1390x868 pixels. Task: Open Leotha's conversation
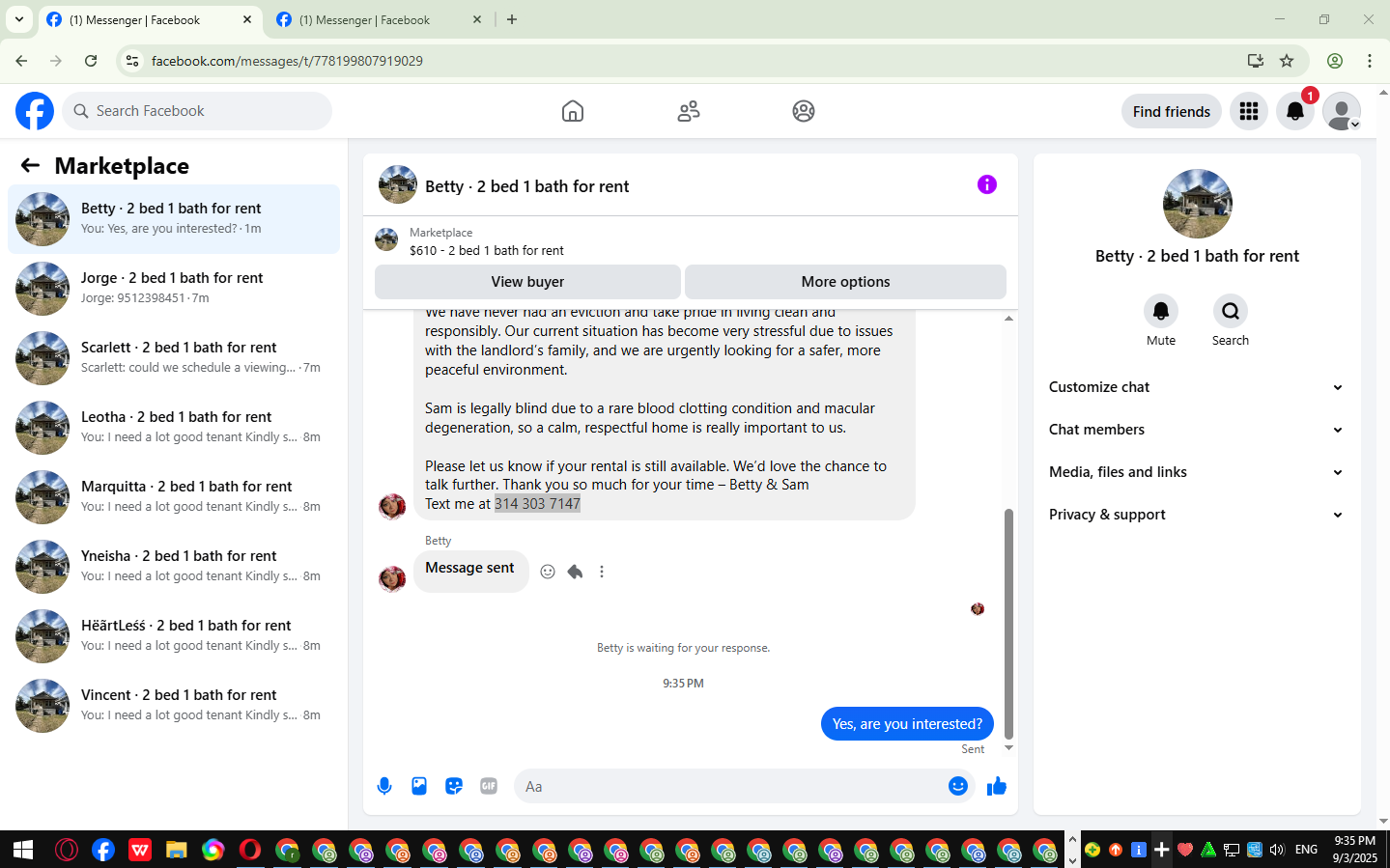[174, 428]
